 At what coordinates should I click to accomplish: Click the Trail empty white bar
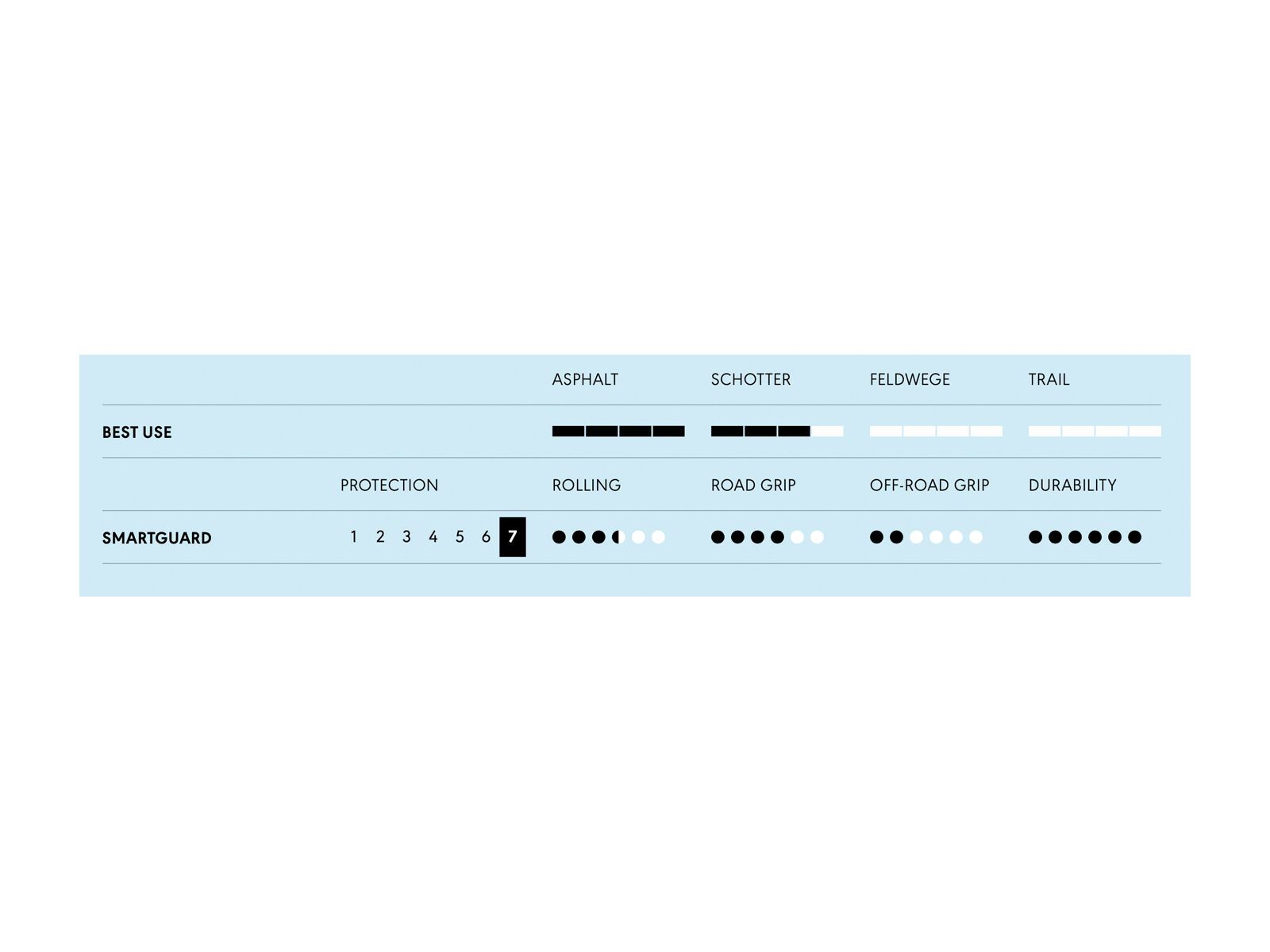coord(1094,432)
